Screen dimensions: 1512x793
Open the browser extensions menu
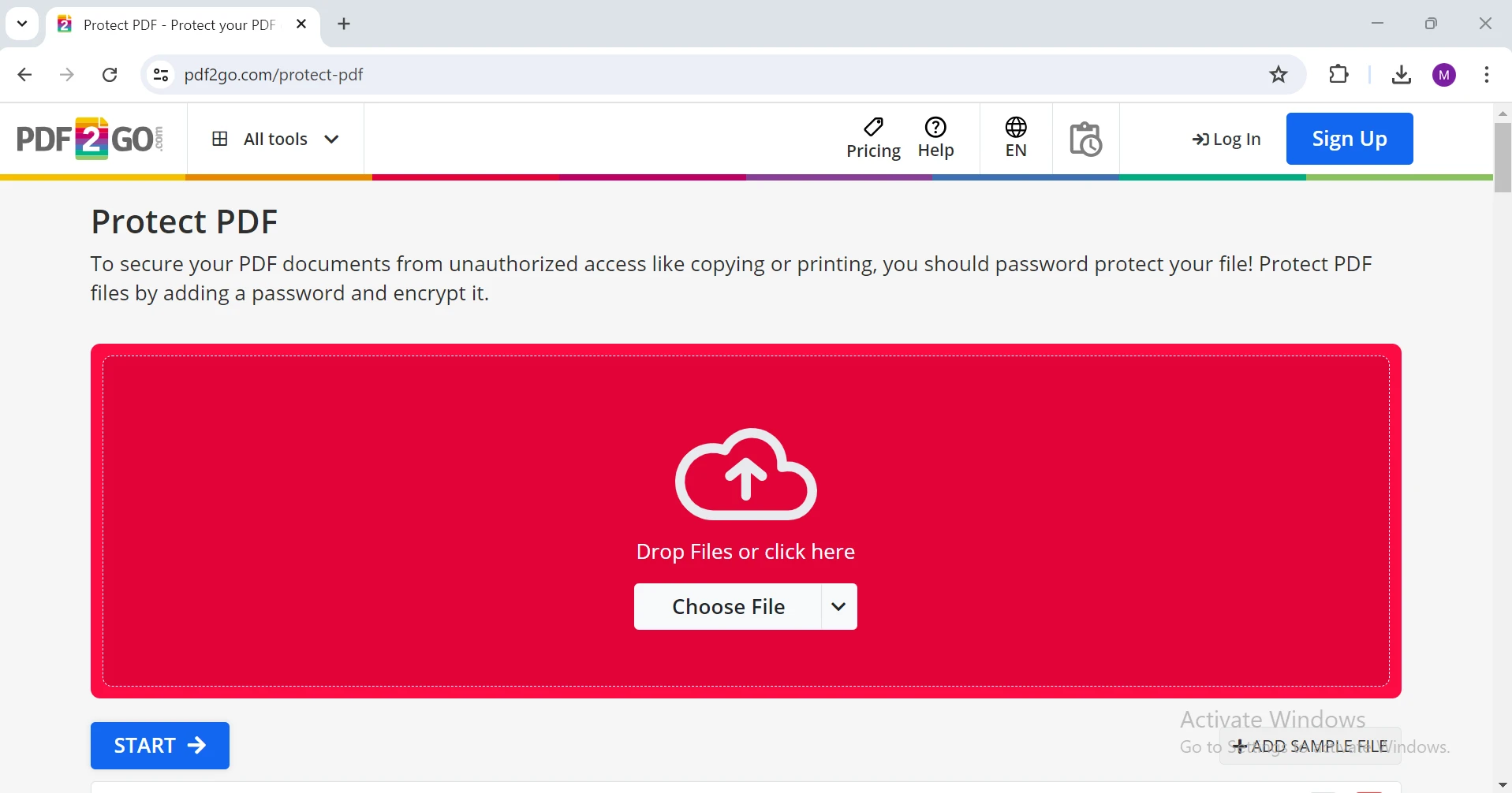click(x=1339, y=75)
